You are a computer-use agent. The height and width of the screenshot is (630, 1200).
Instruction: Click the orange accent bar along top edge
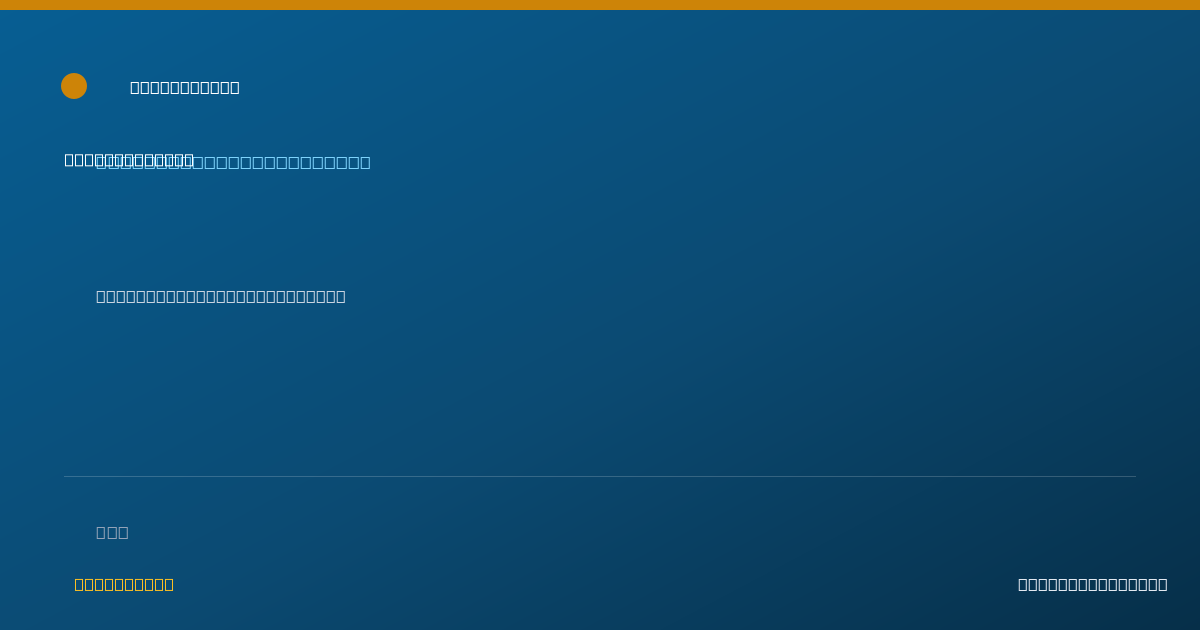pos(600,5)
